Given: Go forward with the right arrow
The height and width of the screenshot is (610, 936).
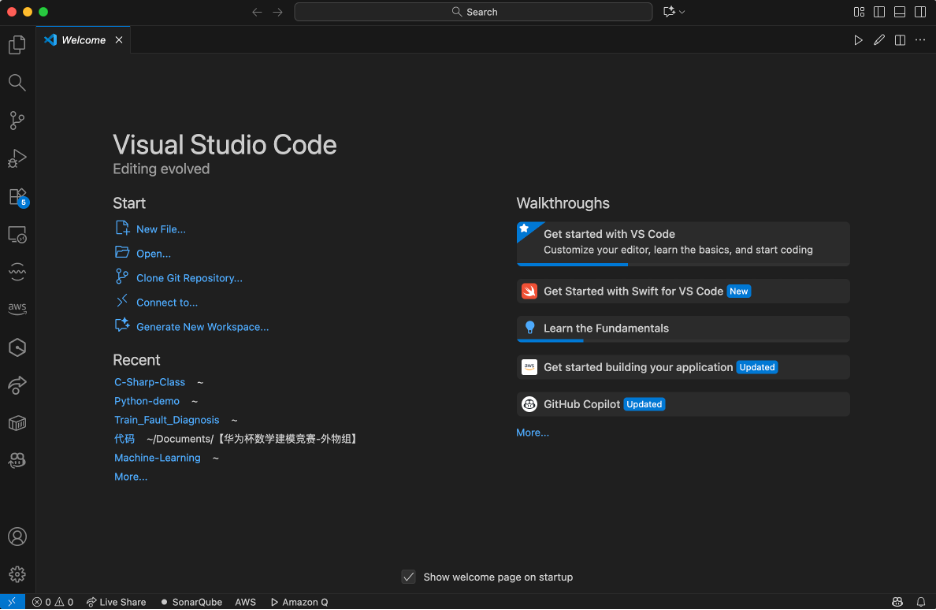Looking at the screenshot, I should click(278, 12).
